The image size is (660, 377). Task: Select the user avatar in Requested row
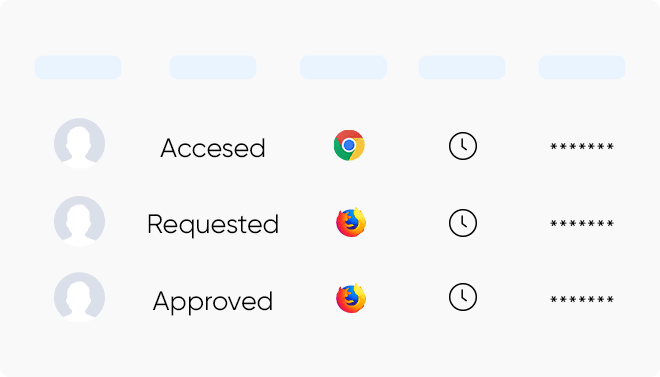[x=79, y=221]
